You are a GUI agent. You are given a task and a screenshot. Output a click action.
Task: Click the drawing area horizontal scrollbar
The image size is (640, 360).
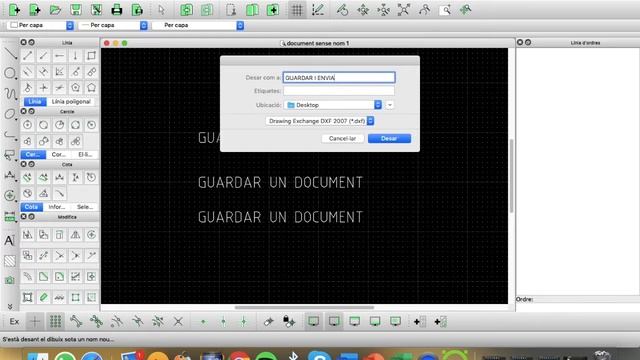304,307
